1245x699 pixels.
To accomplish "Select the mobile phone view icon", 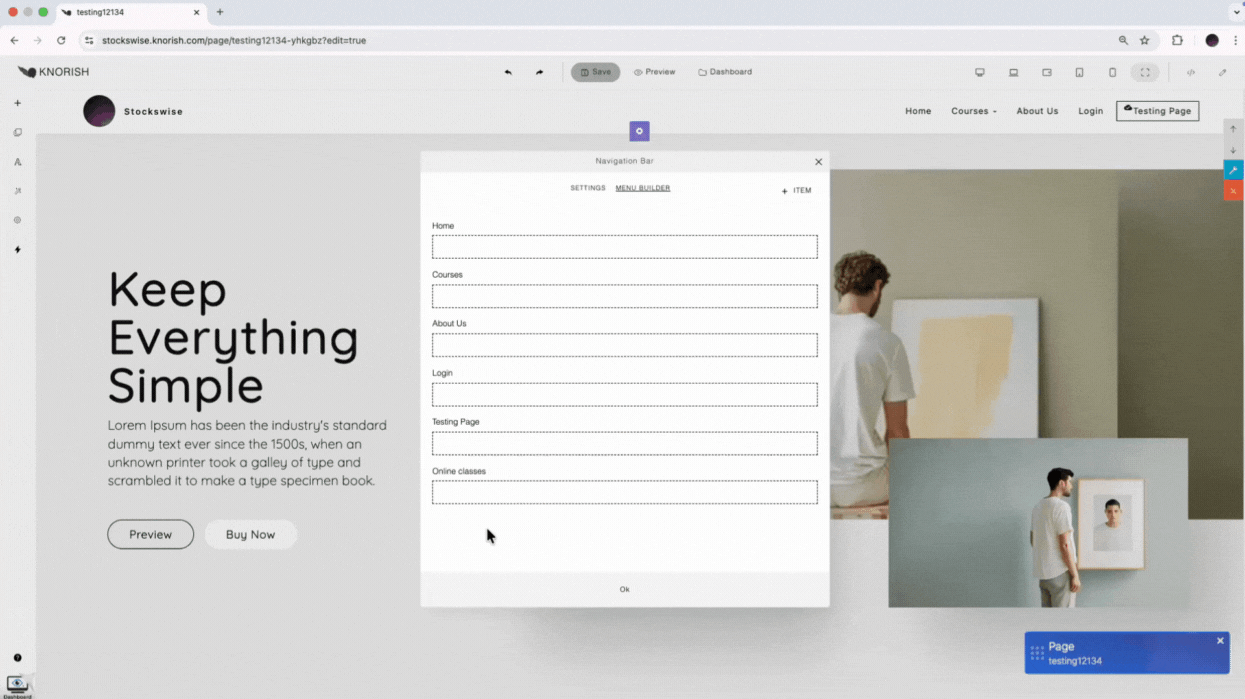I will [x=1112, y=72].
